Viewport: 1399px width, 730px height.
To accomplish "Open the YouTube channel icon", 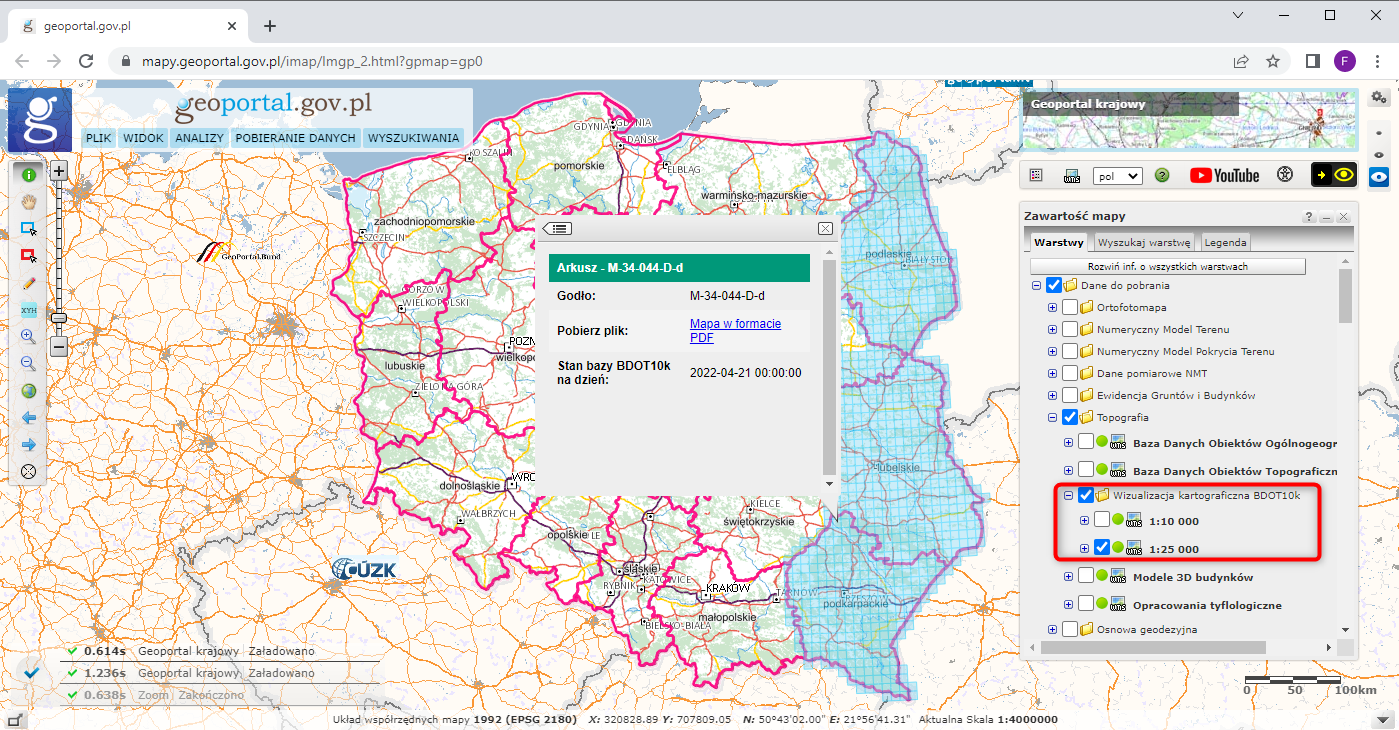I will (x=1224, y=175).
